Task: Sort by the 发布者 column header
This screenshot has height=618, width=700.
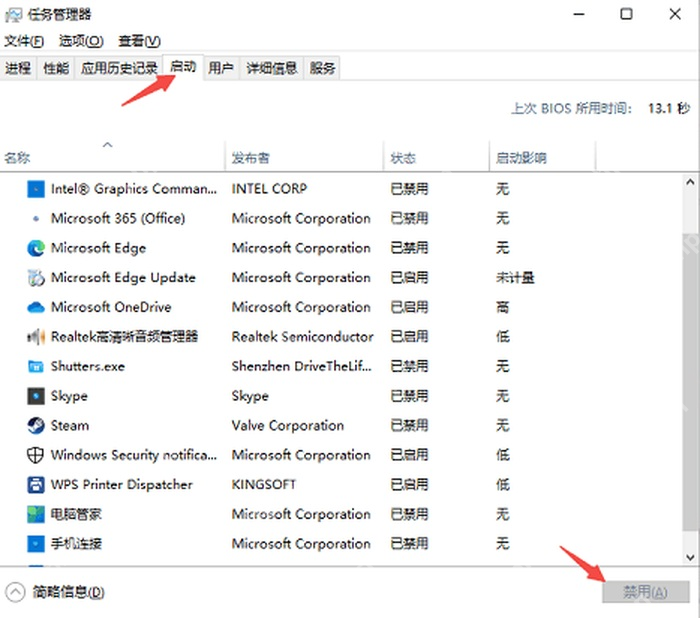Action: (304, 157)
